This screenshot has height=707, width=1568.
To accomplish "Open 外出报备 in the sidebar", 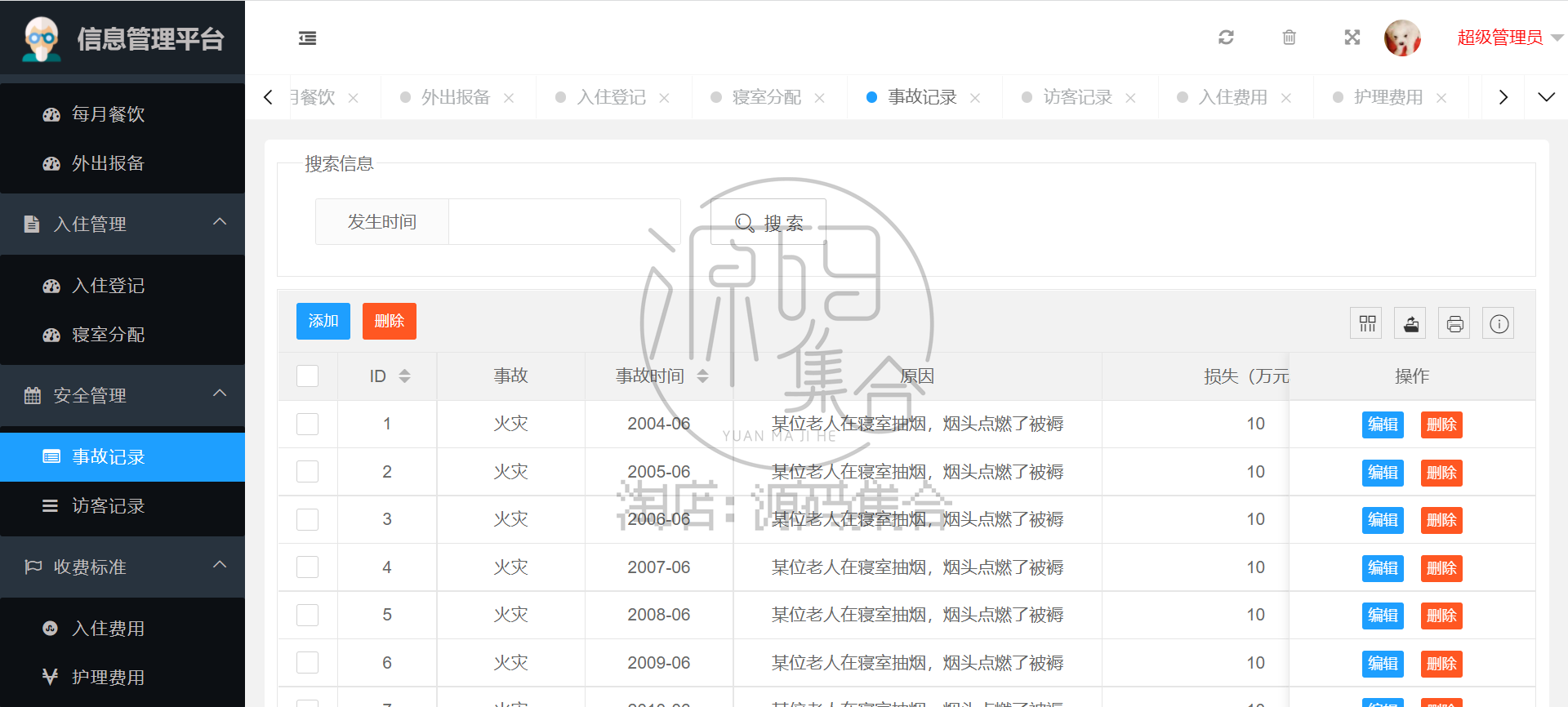I will [122, 163].
